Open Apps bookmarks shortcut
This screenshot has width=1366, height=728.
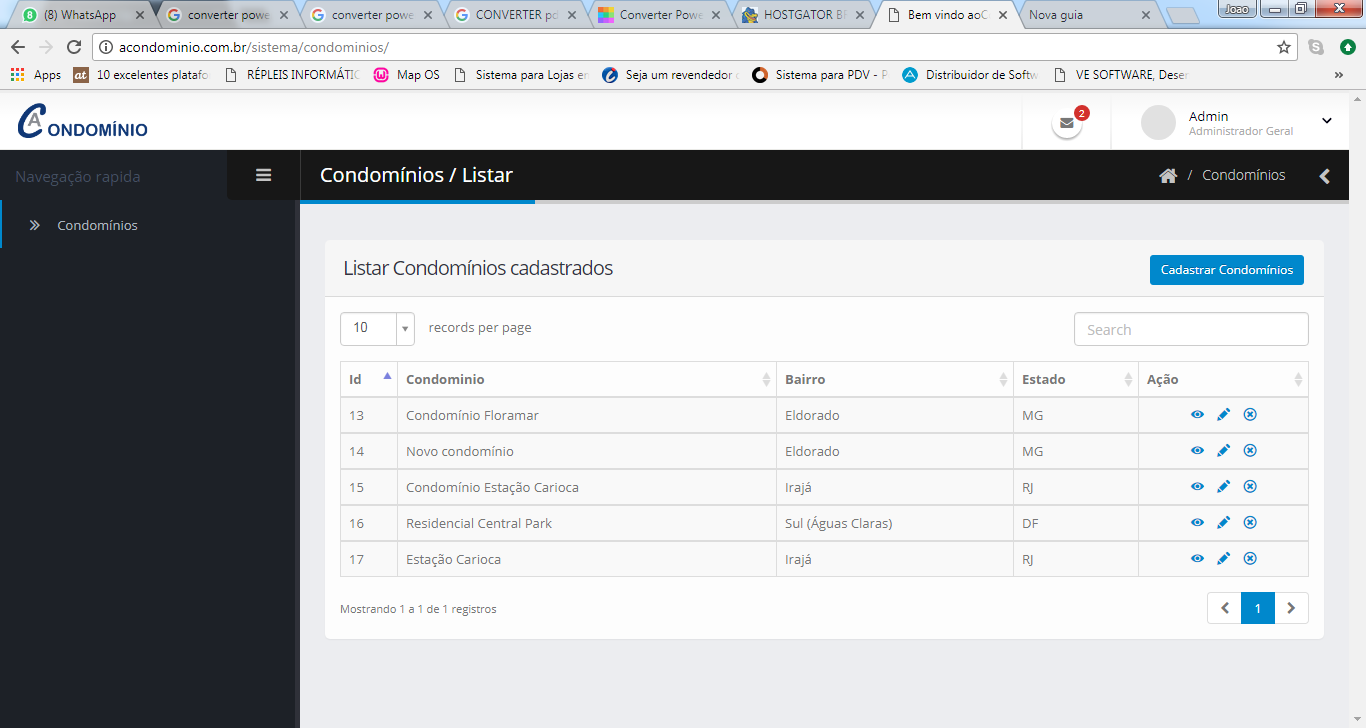pos(36,75)
